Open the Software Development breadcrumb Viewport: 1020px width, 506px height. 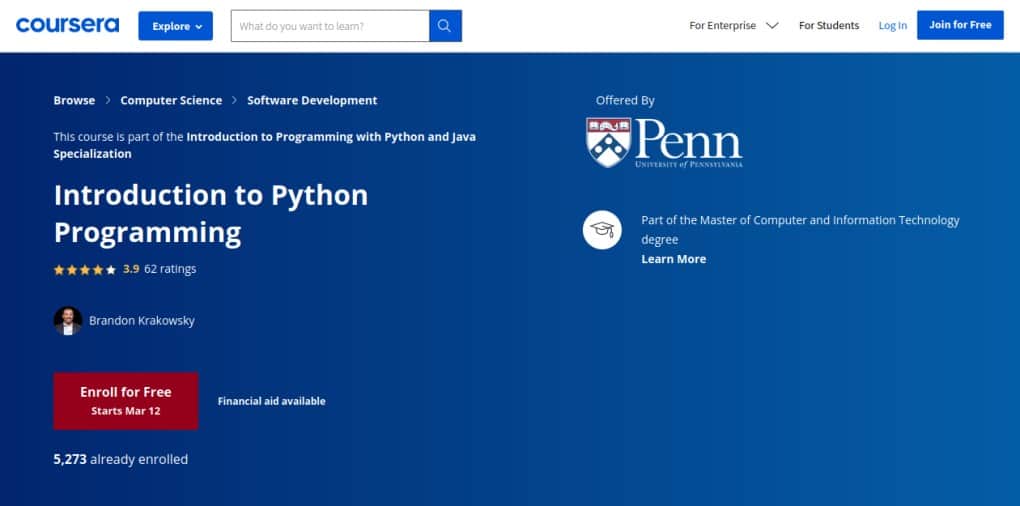(312, 100)
